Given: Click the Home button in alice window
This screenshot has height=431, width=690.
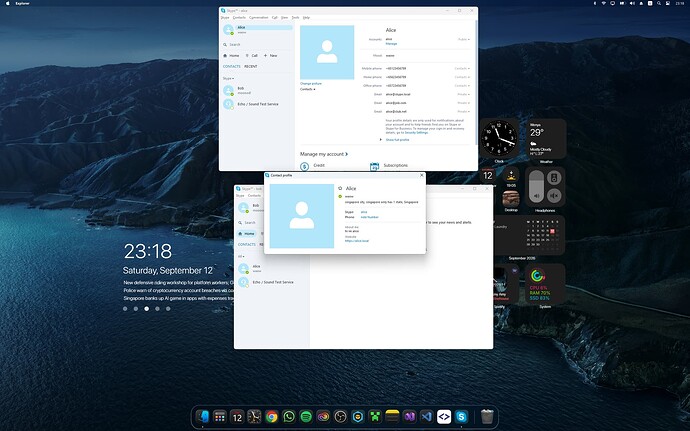Looking at the screenshot, I should click(231, 55).
